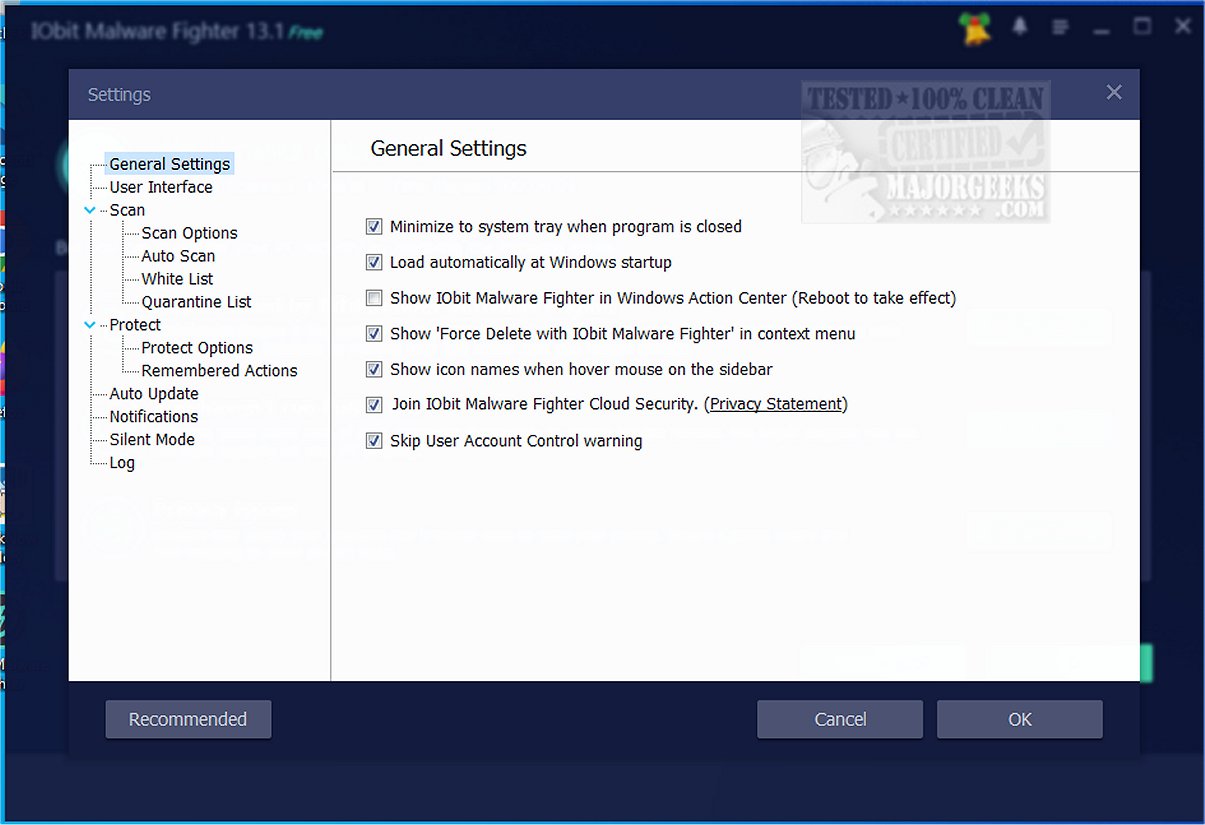Open the Quarantine List page
The height and width of the screenshot is (825, 1205).
196,302
